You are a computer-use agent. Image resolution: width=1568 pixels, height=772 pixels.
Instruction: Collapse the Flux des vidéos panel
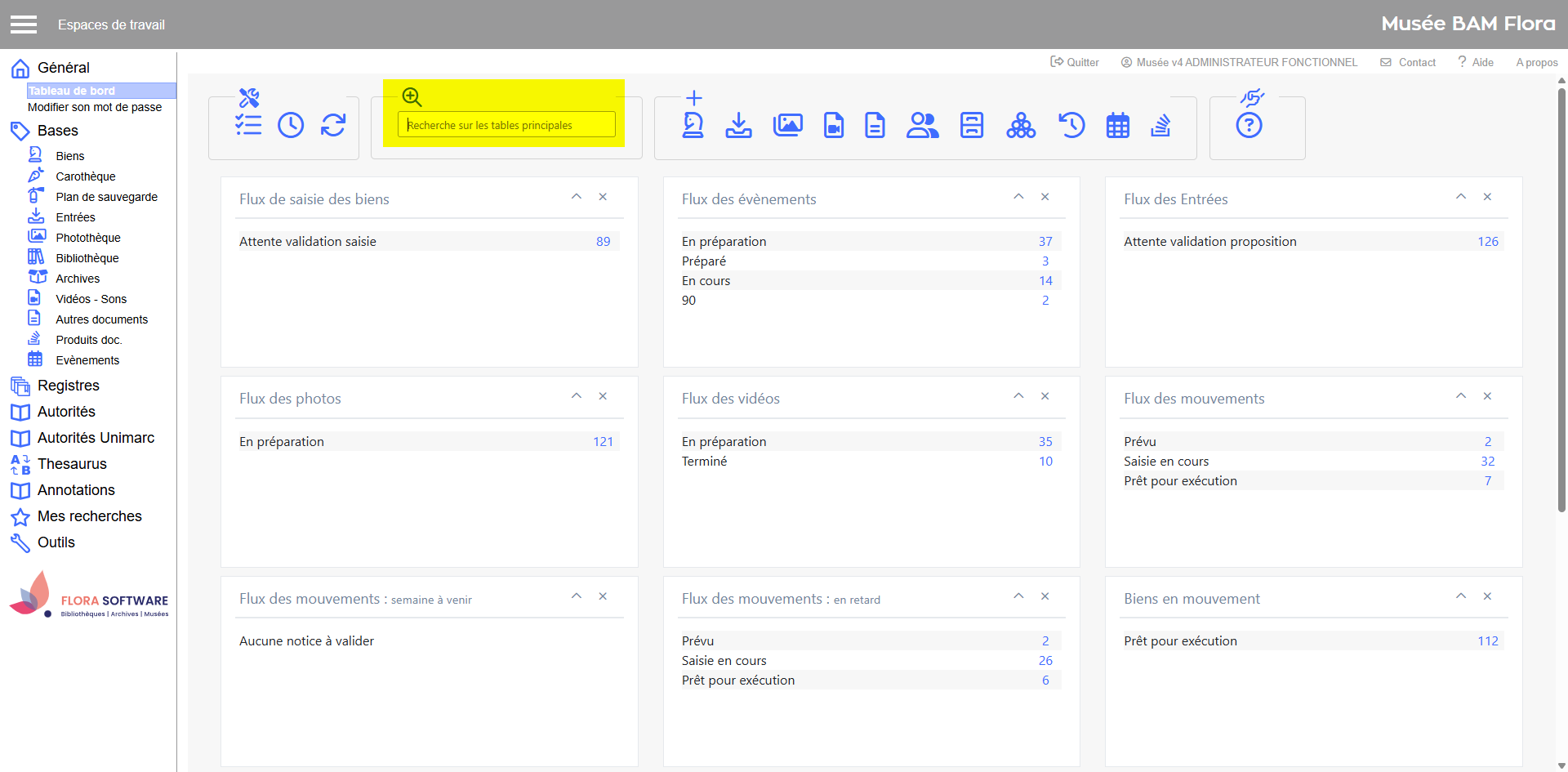[1018, 396]
